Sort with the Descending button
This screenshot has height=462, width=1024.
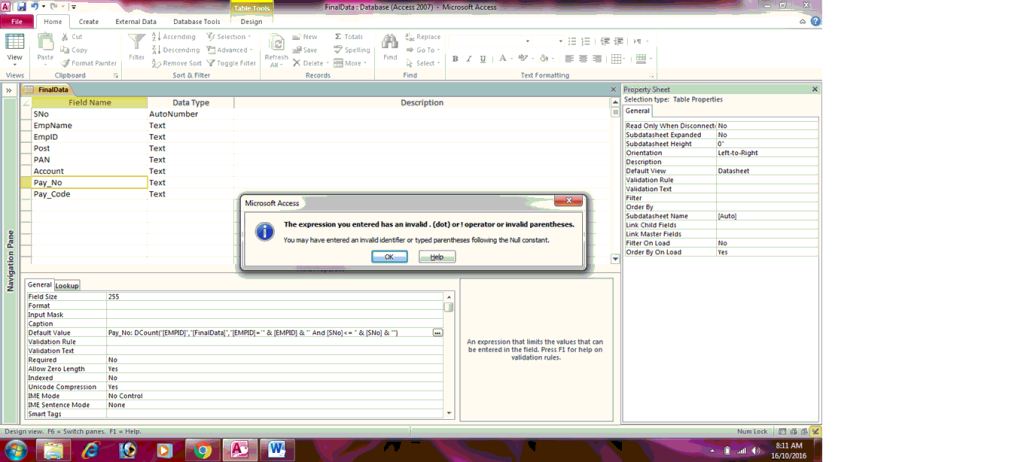tap(176, 50)
